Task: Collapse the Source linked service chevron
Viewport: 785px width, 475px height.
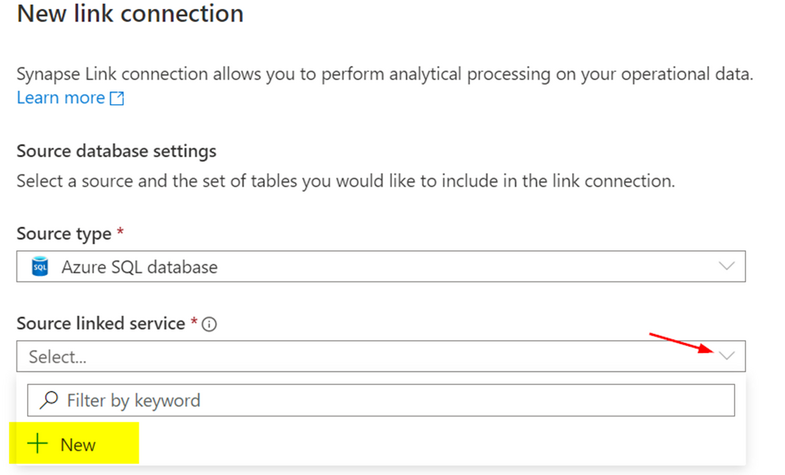Action: [x=726, y=356]
